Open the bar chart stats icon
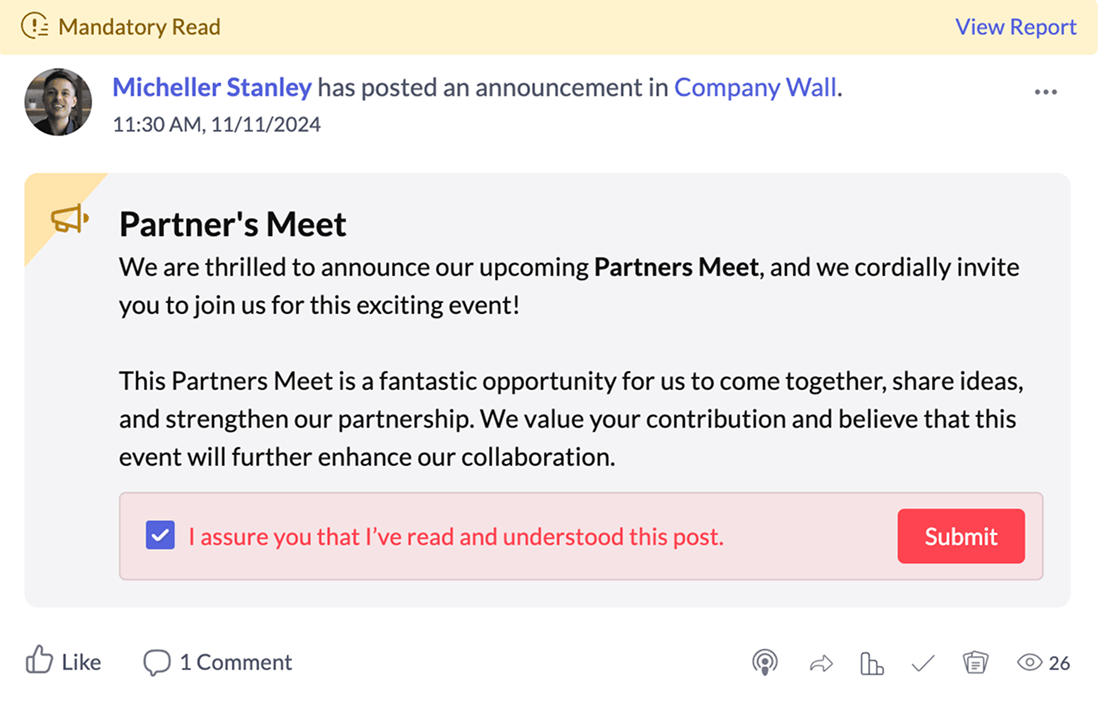This screenshot has height=718, width=1099. click(x=872, y=663)
